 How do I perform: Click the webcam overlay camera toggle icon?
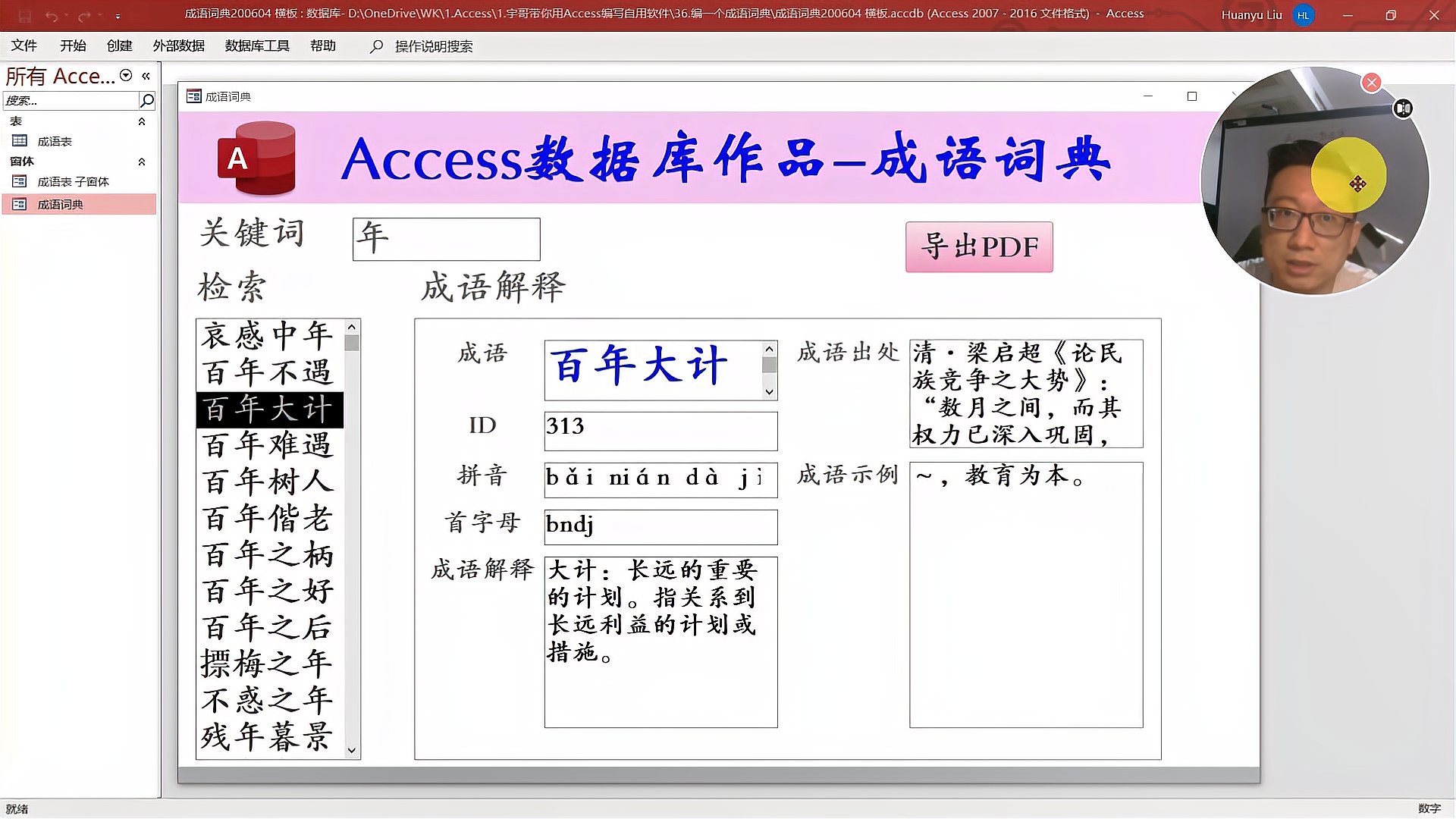(1403, 108)
